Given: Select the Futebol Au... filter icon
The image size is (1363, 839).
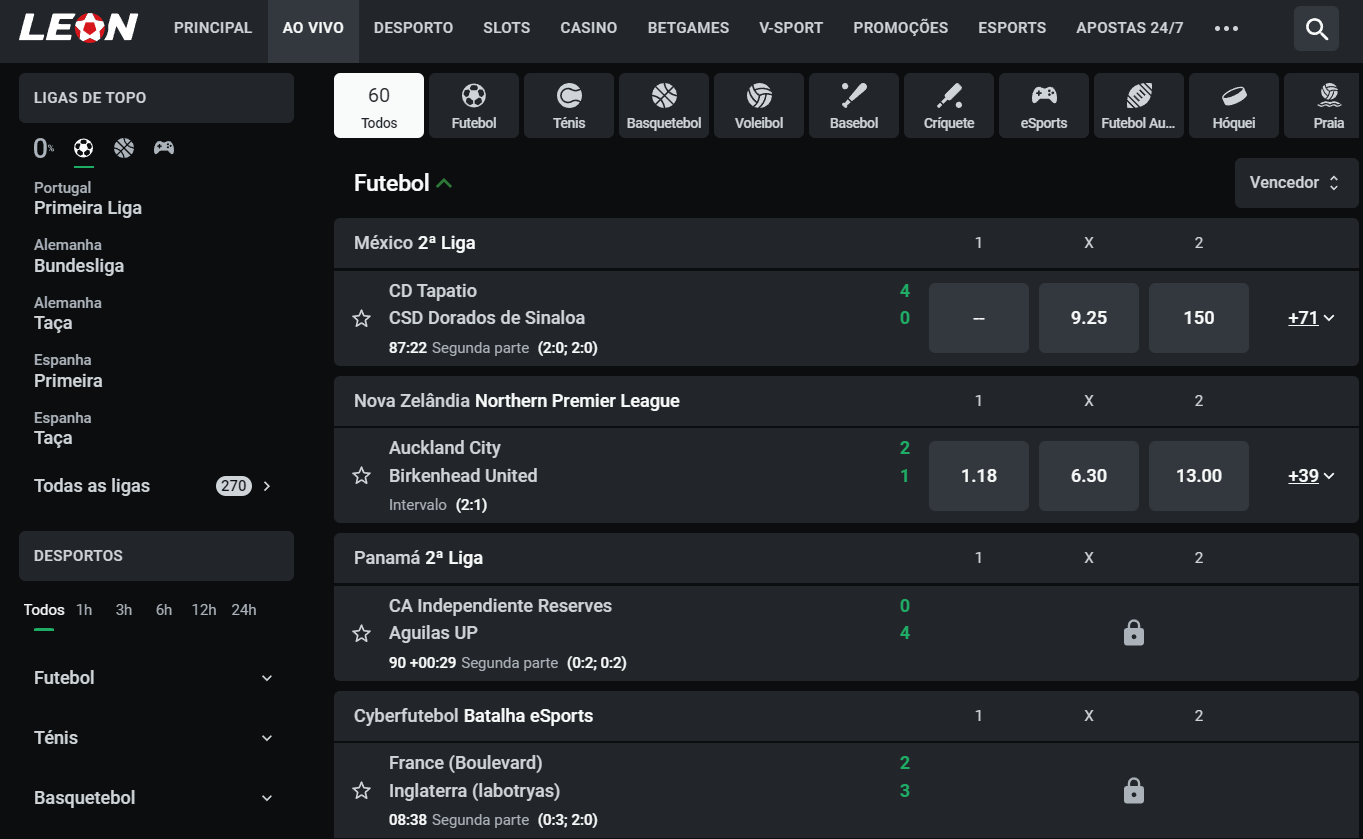Looking at the screenshot, I should tap(1139, 105).
